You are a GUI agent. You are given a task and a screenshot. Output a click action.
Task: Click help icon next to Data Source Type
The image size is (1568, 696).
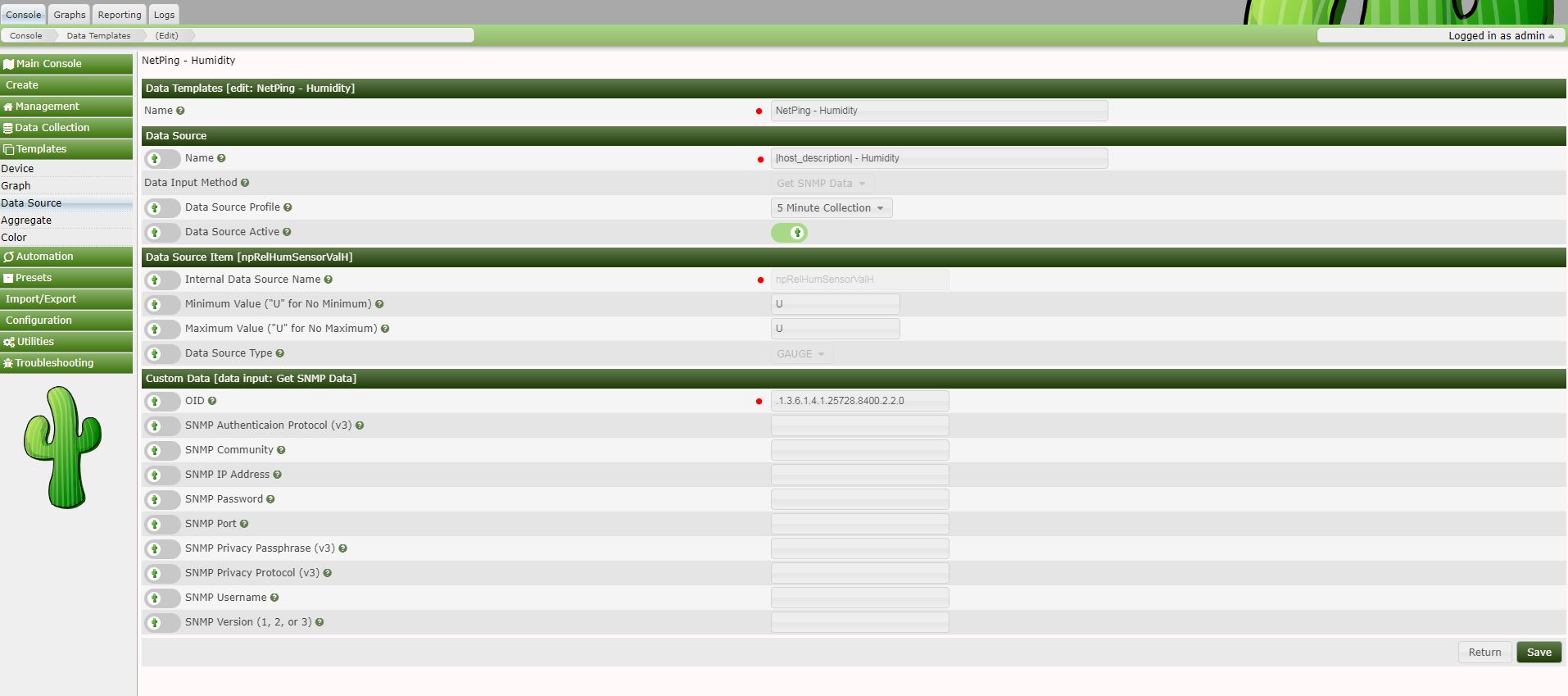click(280, 353)
